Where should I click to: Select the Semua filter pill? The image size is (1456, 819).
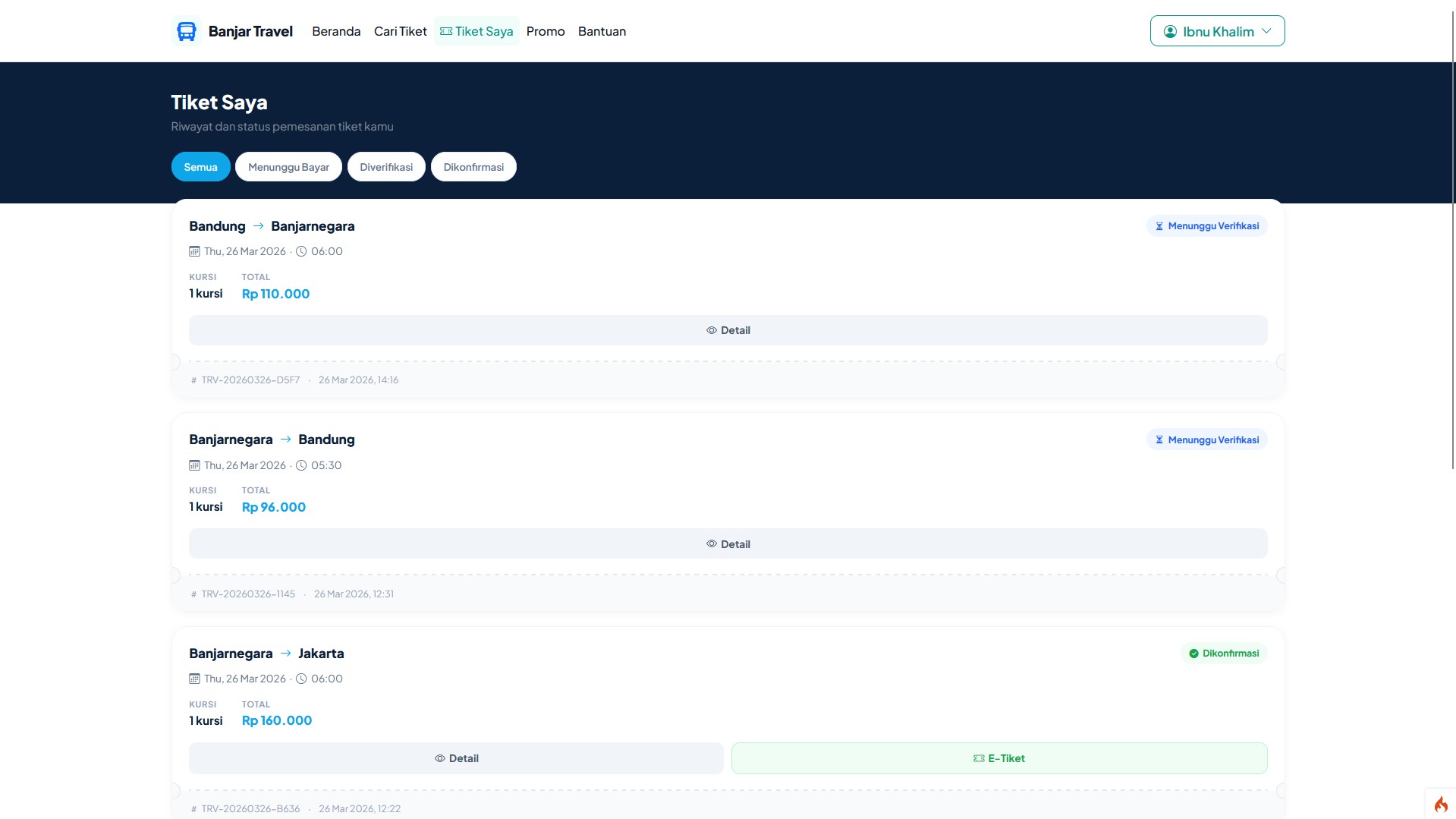[x=200, y=167]
